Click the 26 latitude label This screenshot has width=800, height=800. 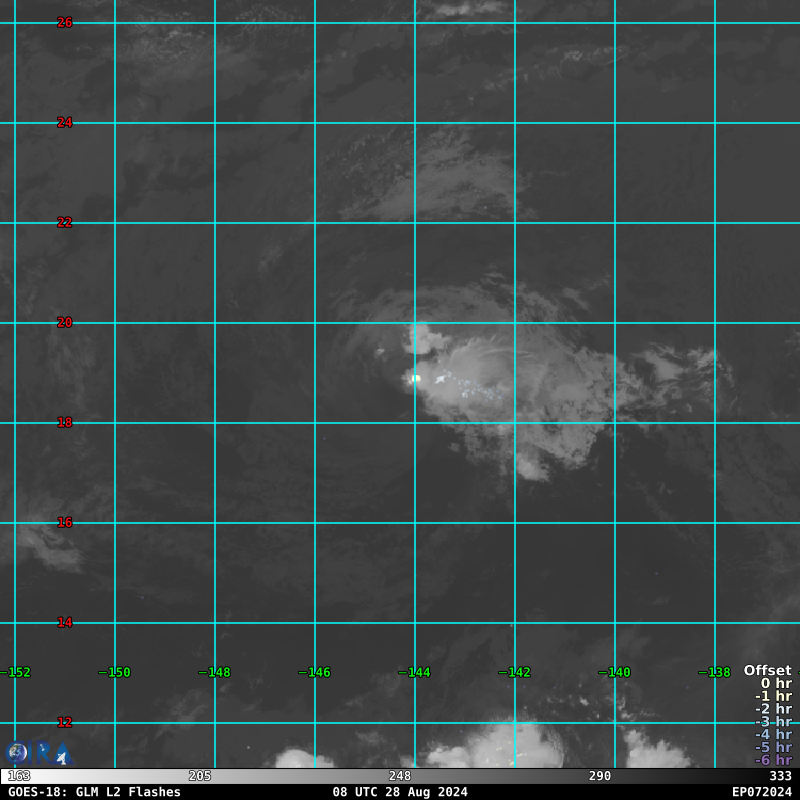[65, 23]
